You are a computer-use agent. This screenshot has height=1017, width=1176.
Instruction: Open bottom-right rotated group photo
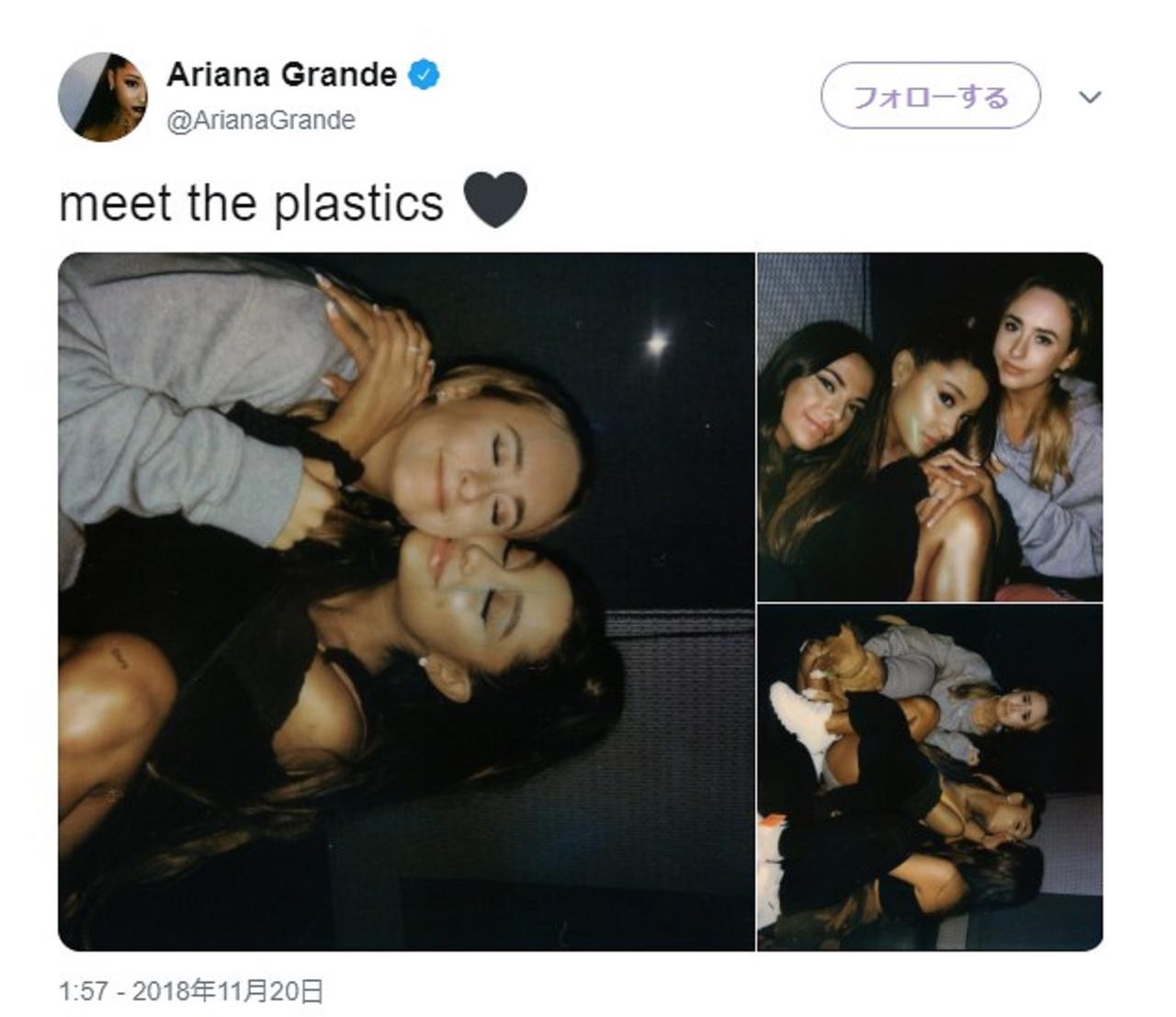click(x=930, y=778)
